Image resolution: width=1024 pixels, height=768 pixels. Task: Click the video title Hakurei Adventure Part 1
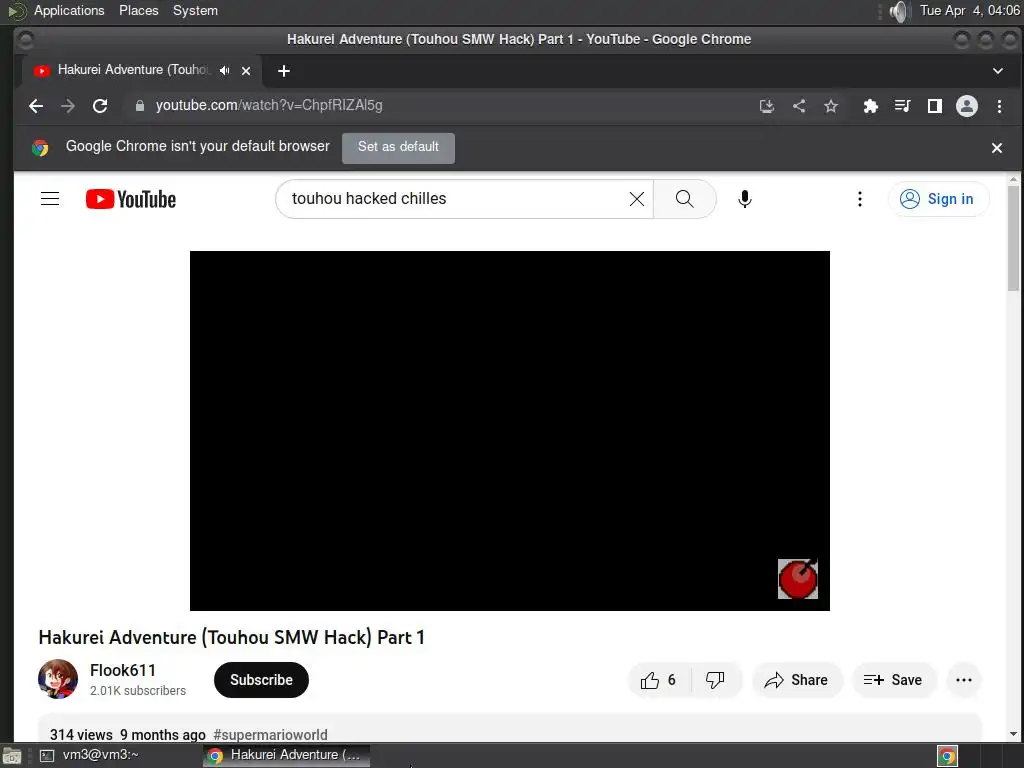pyautogui.click(x=232, y=637)
